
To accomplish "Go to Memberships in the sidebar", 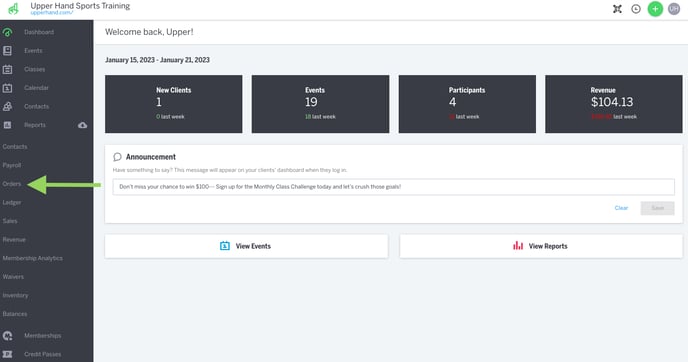I will pyautogui.click(x=43, y=336).
